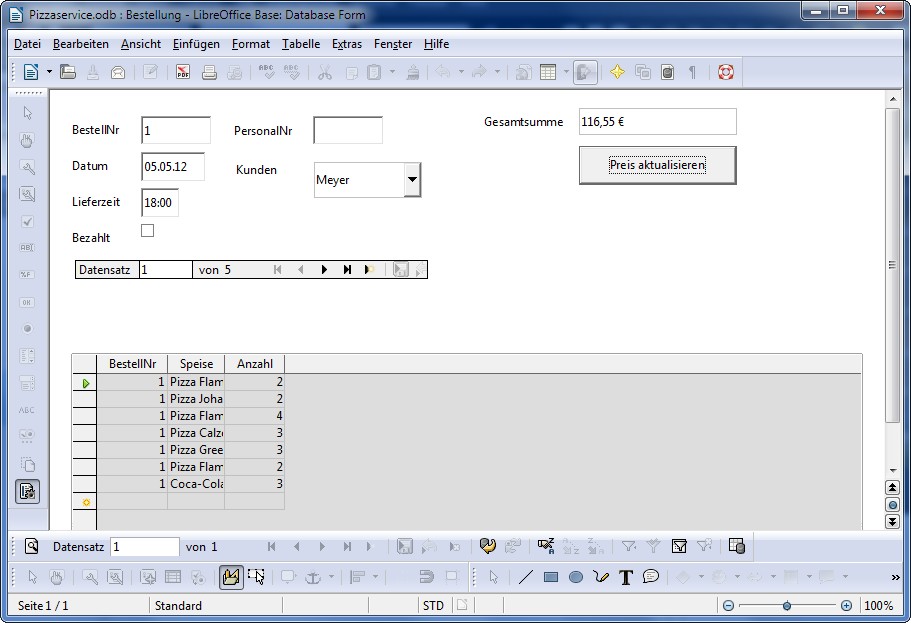Select the Rectangle drawing tool
This screenshot has width=911, height=623.
pyautogui.click(x=551, y=577)
